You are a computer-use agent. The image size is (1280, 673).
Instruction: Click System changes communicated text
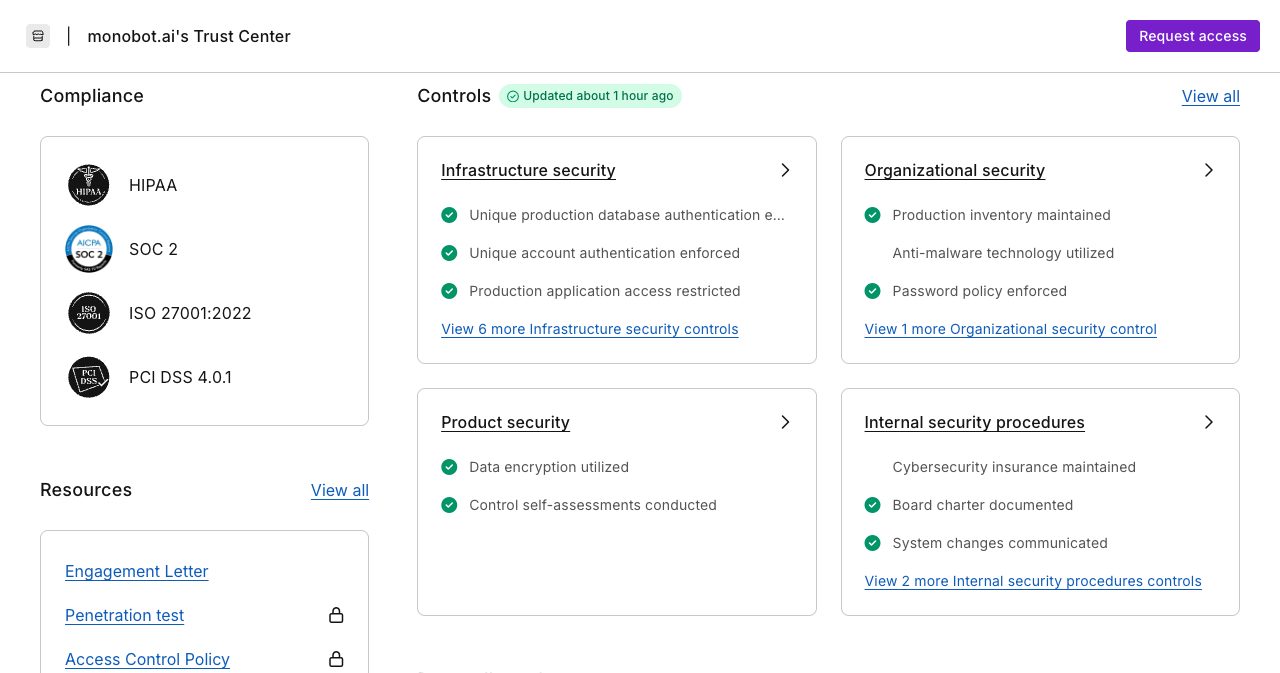point(1000,543)
